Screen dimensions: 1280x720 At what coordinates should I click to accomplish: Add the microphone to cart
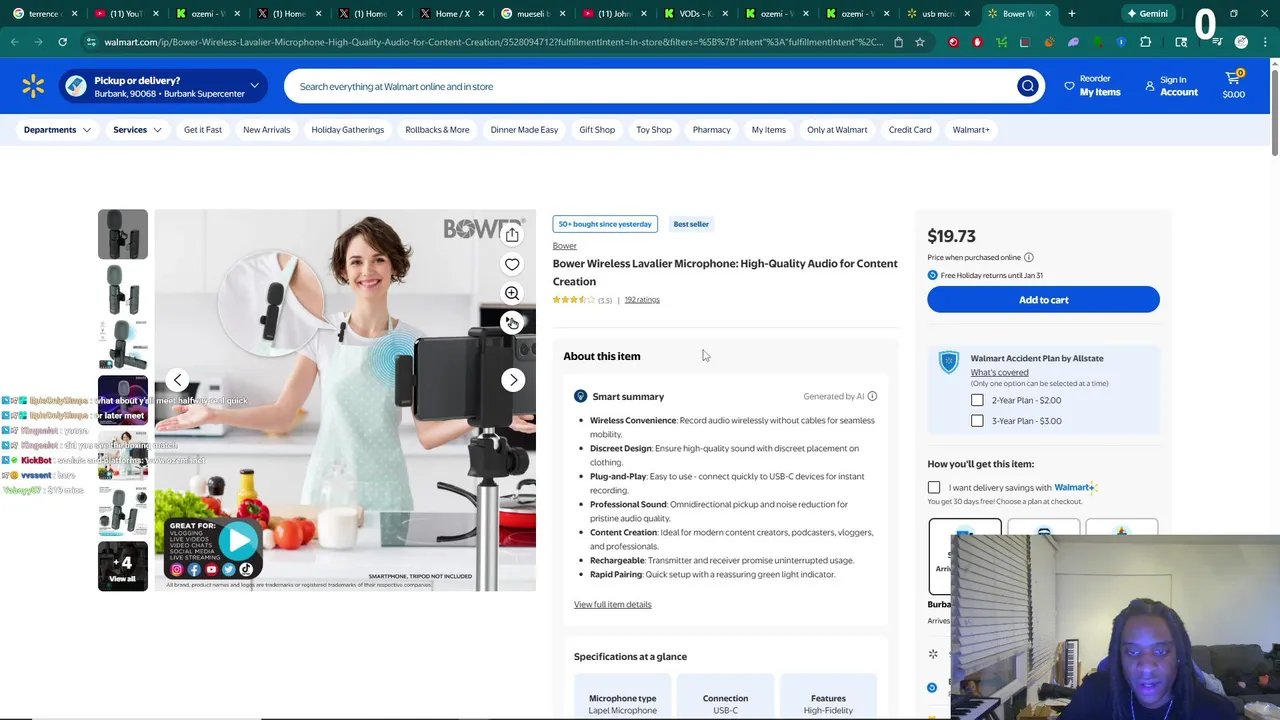[1043, 300]
